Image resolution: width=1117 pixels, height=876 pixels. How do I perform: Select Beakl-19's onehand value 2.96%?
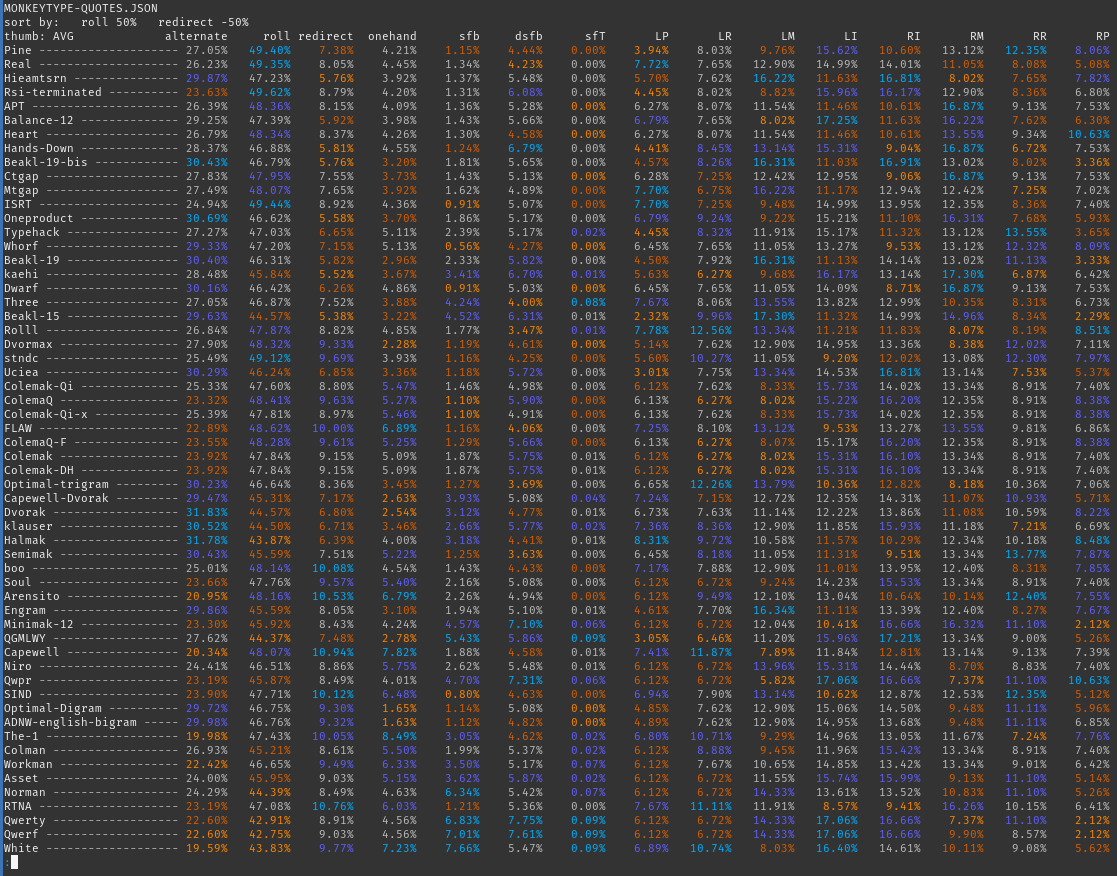click(399, 261)
